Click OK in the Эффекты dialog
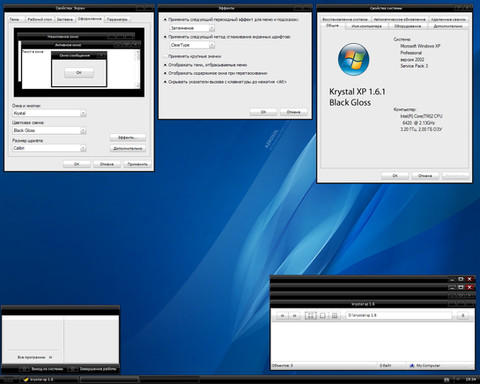Image resolution: width=480 pixels, height=384 pixels. click(263, 112)
